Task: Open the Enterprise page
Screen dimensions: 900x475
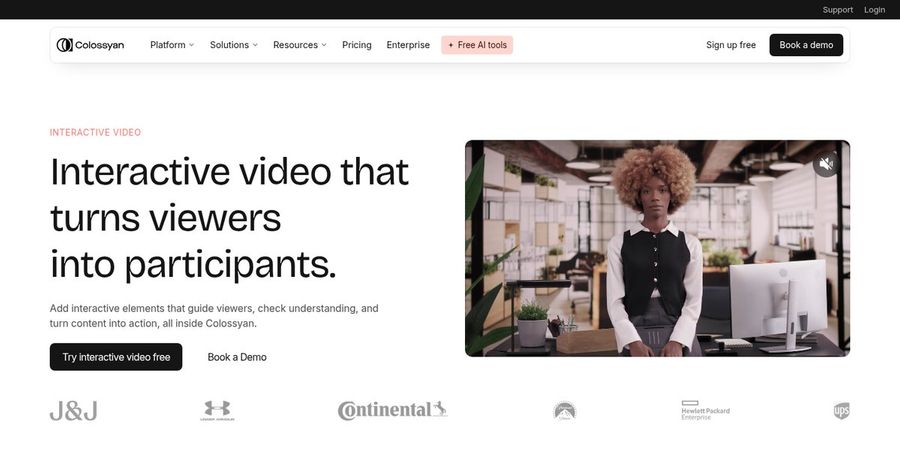Action: (408, 45)
